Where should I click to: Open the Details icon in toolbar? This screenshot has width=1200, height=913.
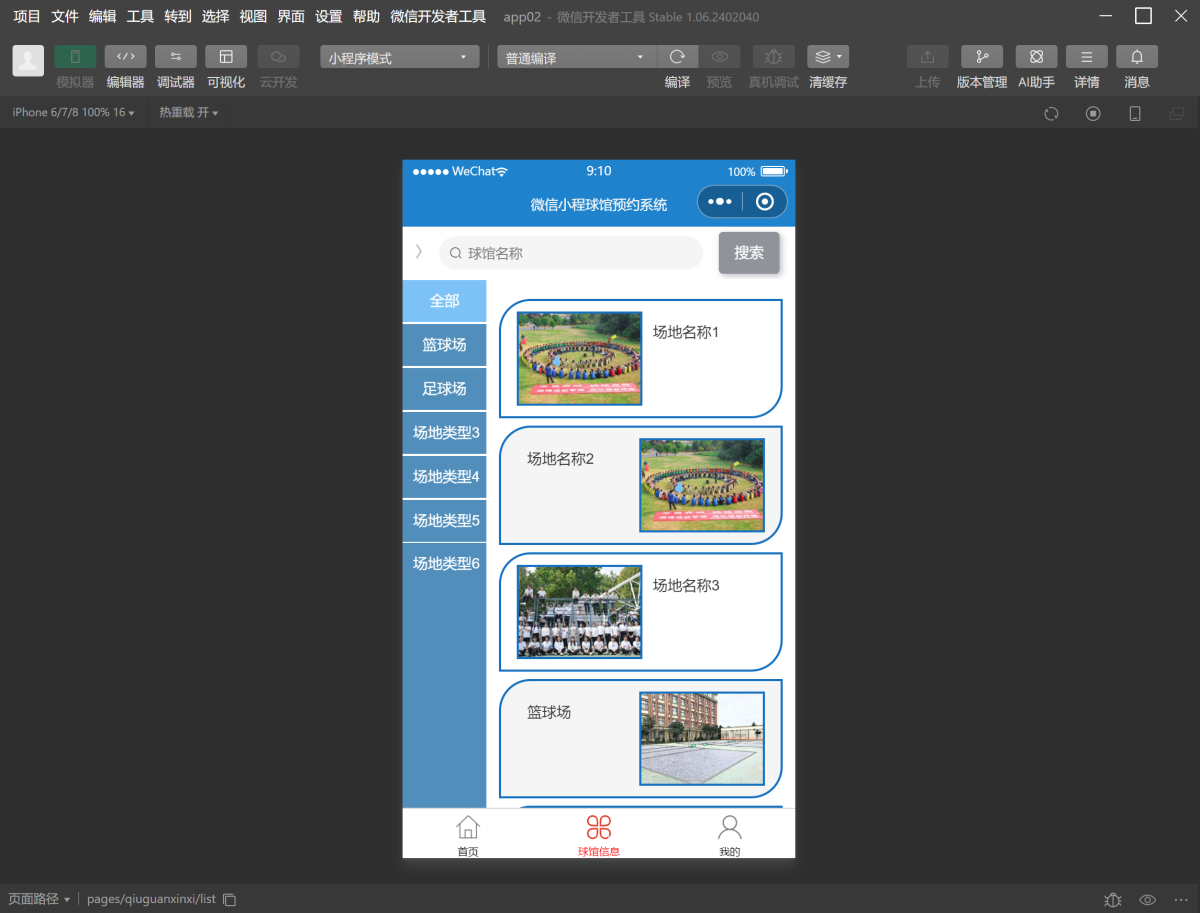pos(1086,57)
